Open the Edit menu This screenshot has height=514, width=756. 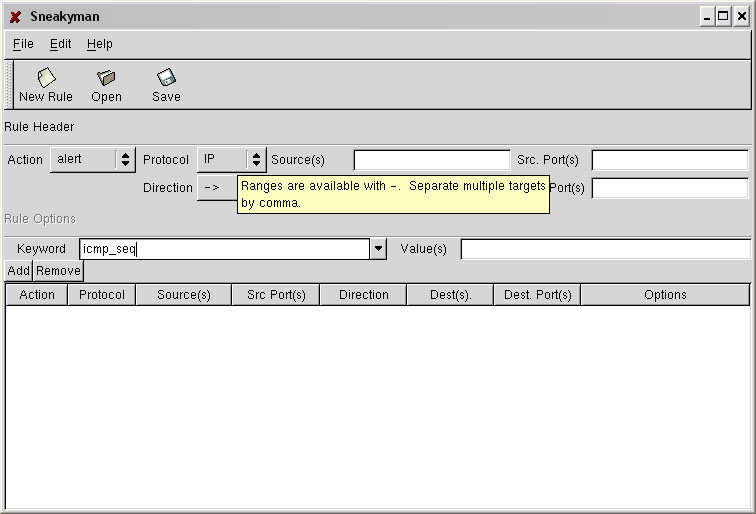click(x=61, y=44)
